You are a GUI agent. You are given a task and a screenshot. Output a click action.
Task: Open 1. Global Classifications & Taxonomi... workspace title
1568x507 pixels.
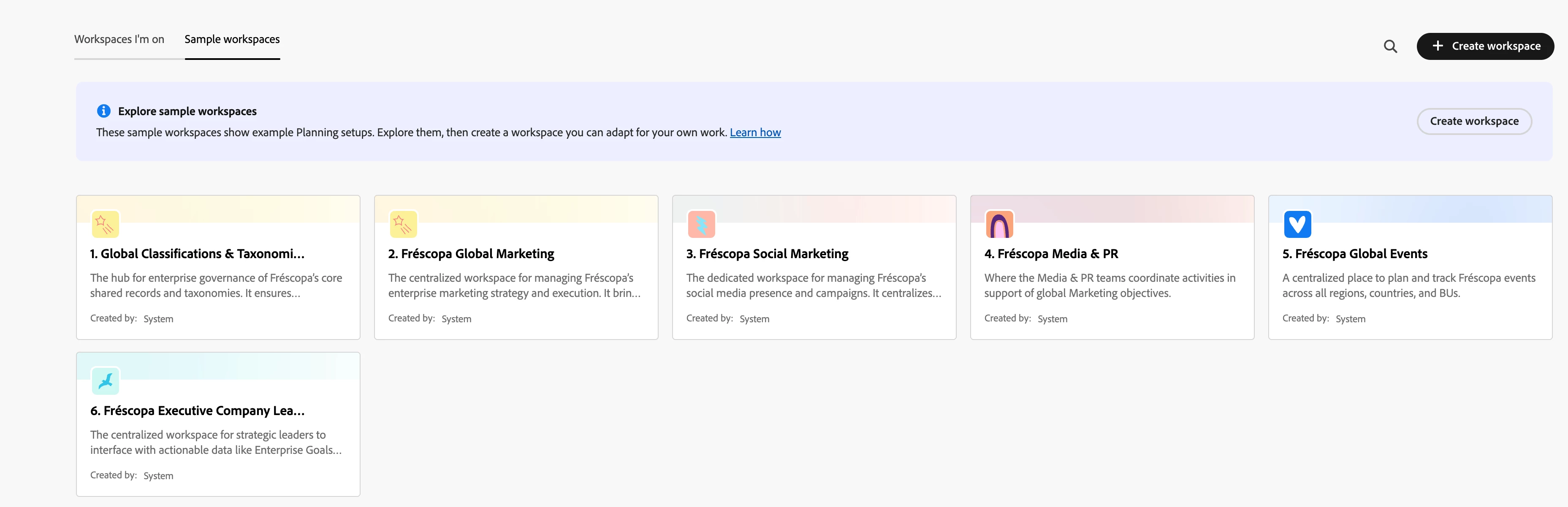click(197, 254)
